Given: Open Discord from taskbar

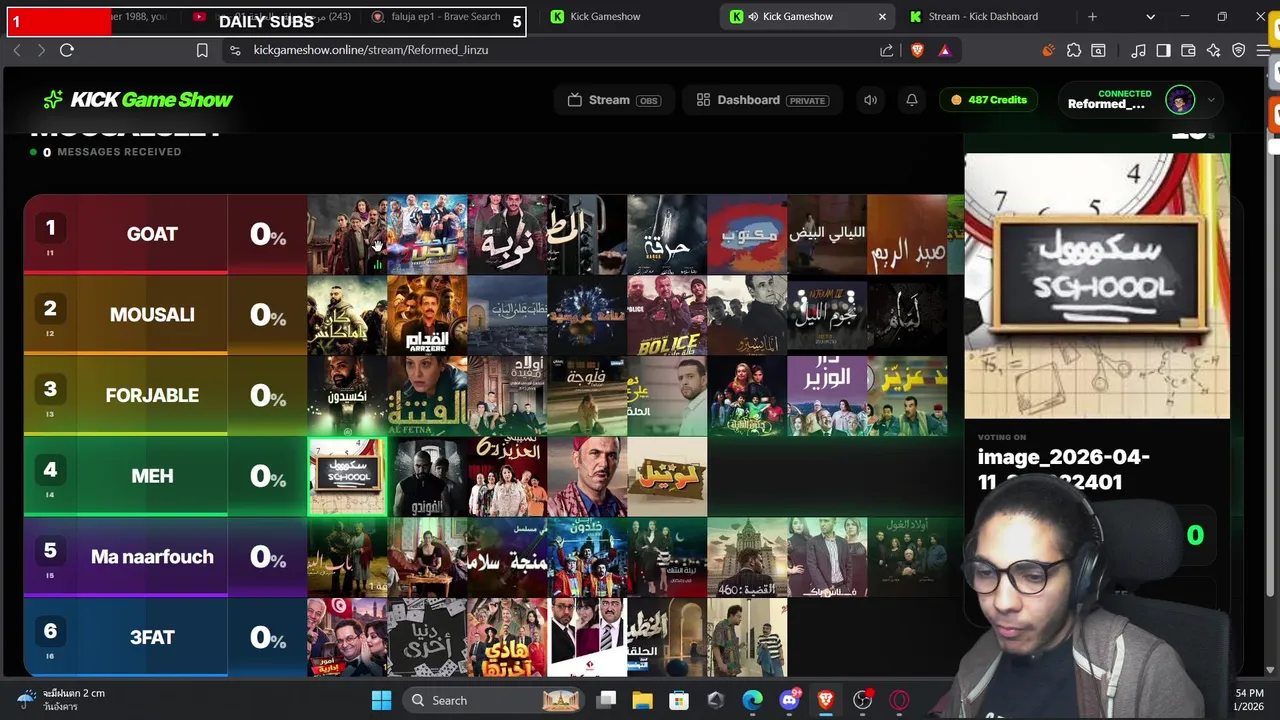Looking at the screenshot, I should click(789, 700).
